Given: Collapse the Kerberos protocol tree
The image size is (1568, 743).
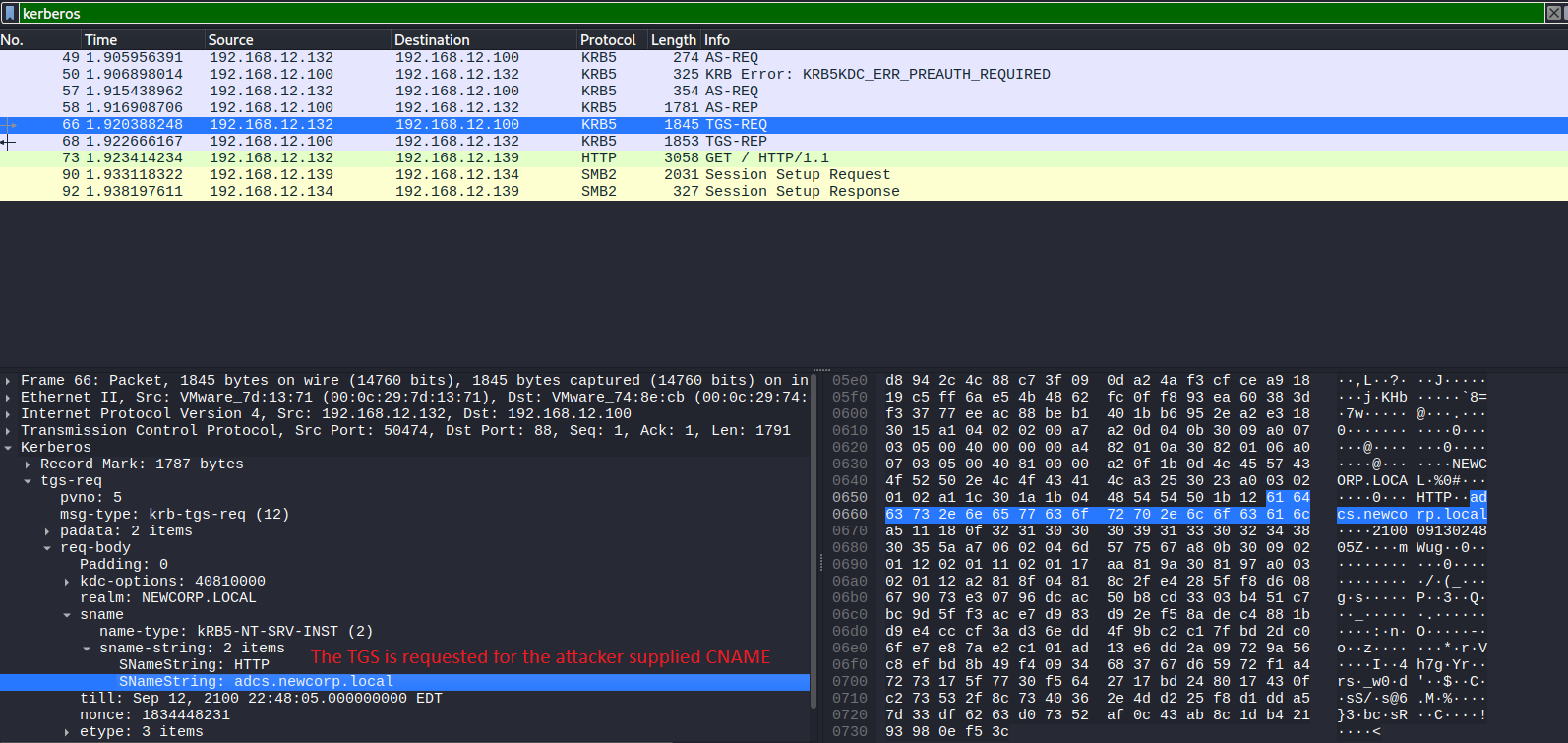Looking at the screenshot, I should point(8,448).
